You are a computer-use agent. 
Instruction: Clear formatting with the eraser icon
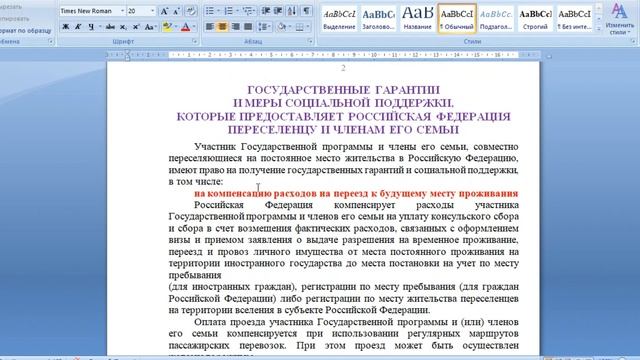[191, 11]
